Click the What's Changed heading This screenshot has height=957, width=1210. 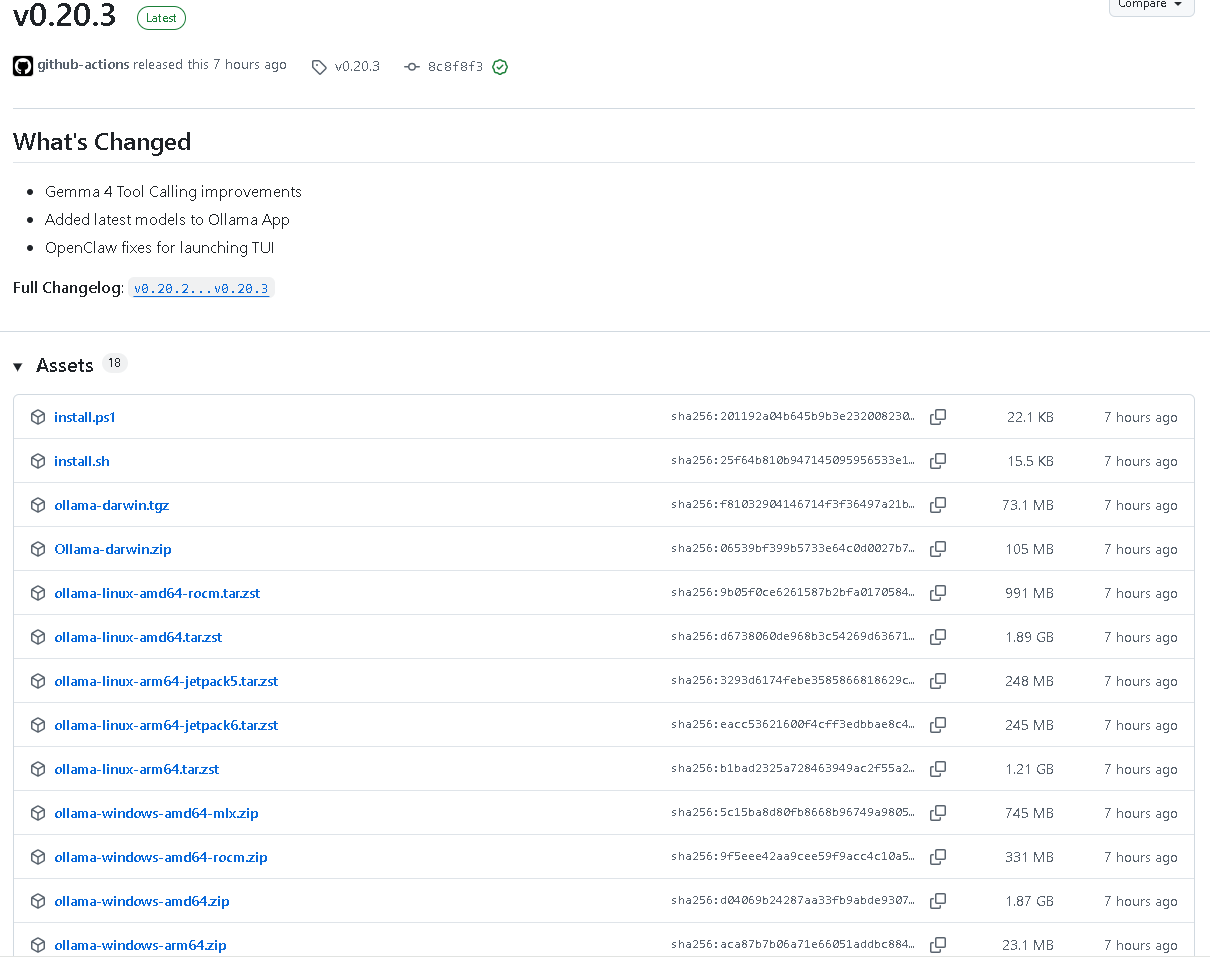coord(102,142)
